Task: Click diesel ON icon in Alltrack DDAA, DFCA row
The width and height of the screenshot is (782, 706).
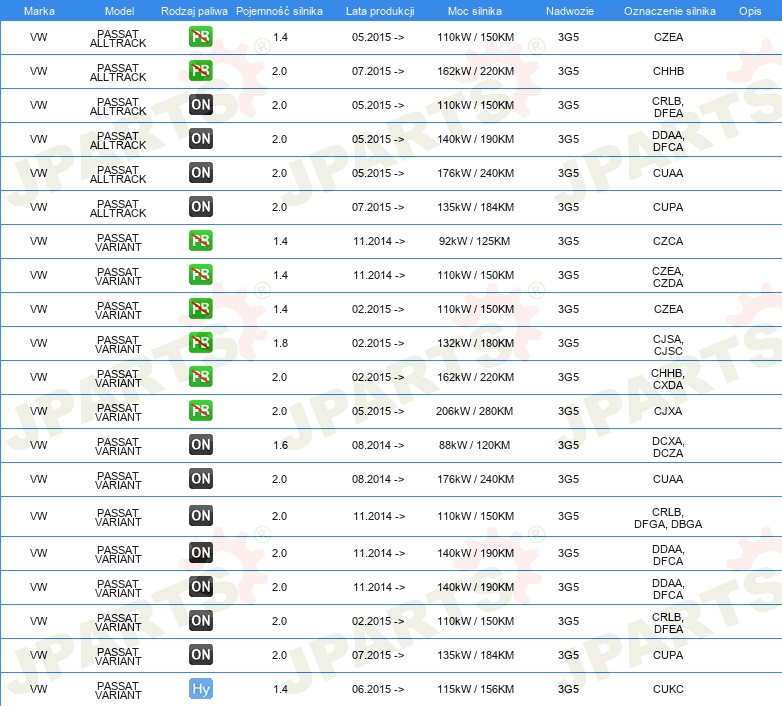Action: [200, 139]
